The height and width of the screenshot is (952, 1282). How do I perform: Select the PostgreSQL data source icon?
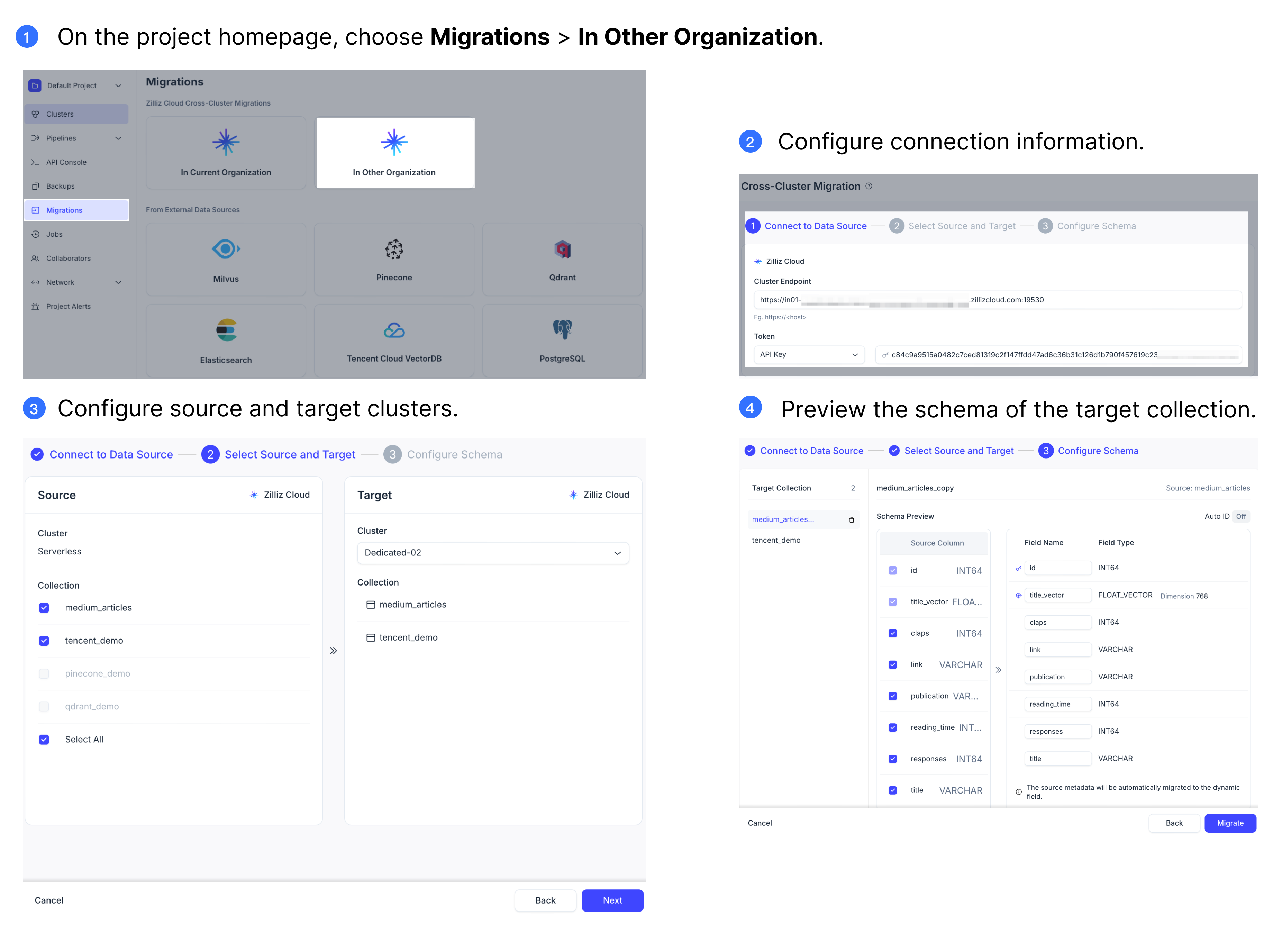[562, 330]
